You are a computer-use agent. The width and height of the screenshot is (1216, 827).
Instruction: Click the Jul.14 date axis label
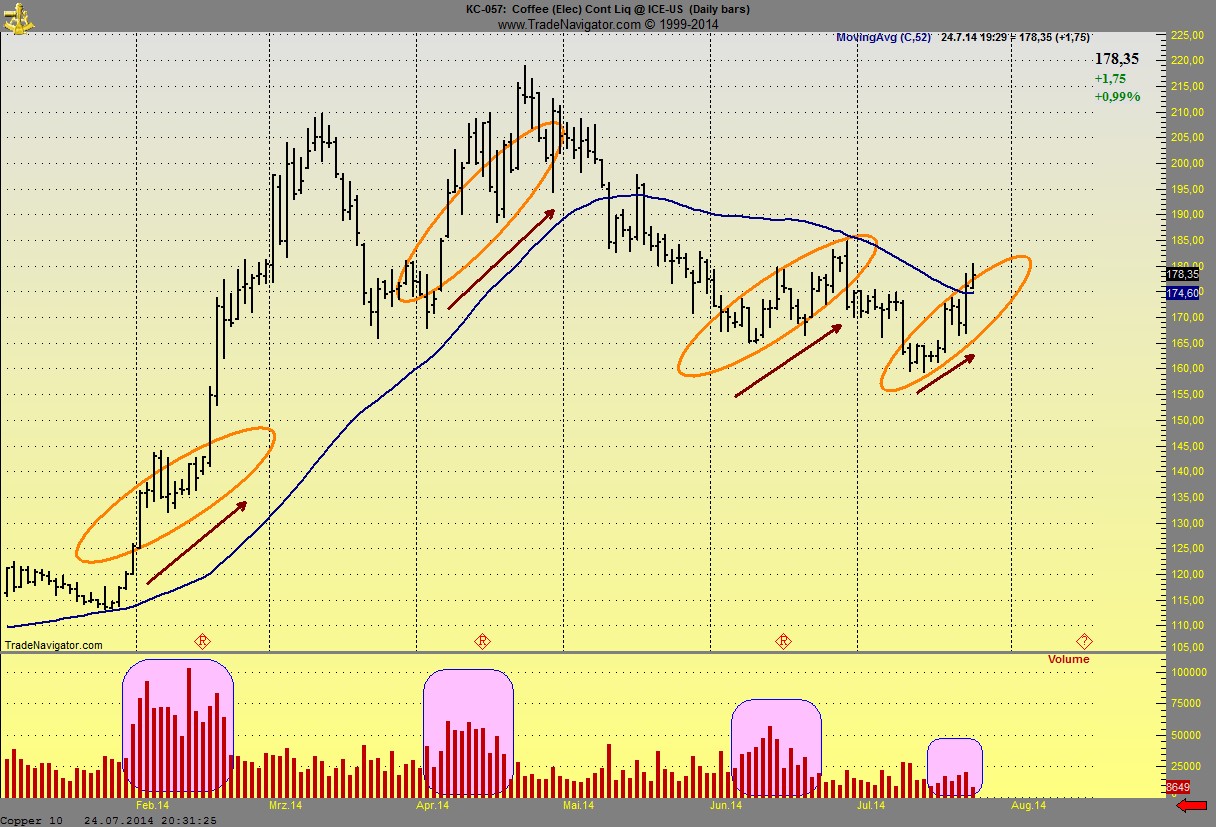click(x=871, y=805)
